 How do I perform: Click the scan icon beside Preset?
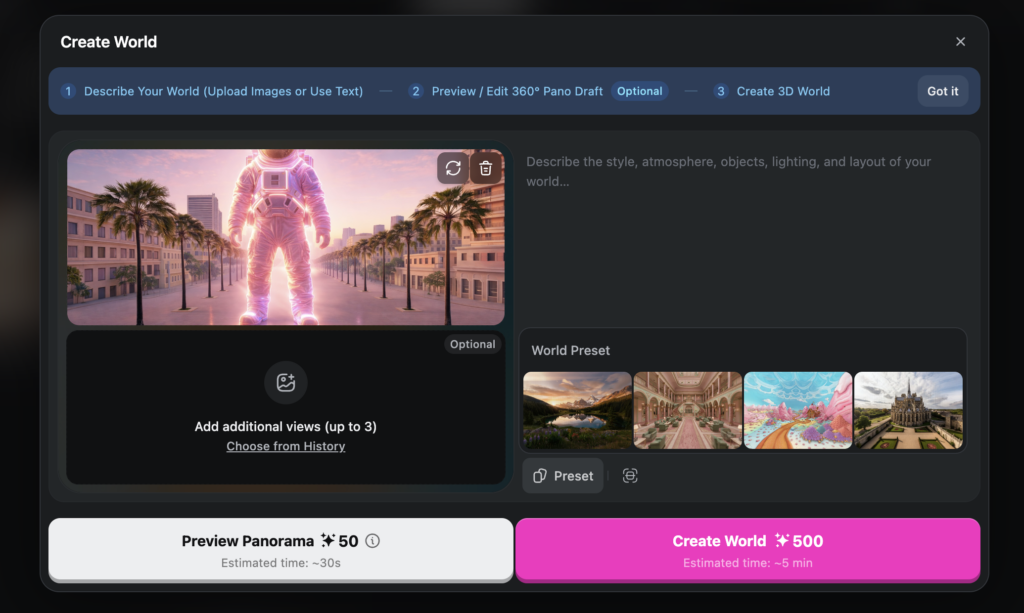pos(630,476)
